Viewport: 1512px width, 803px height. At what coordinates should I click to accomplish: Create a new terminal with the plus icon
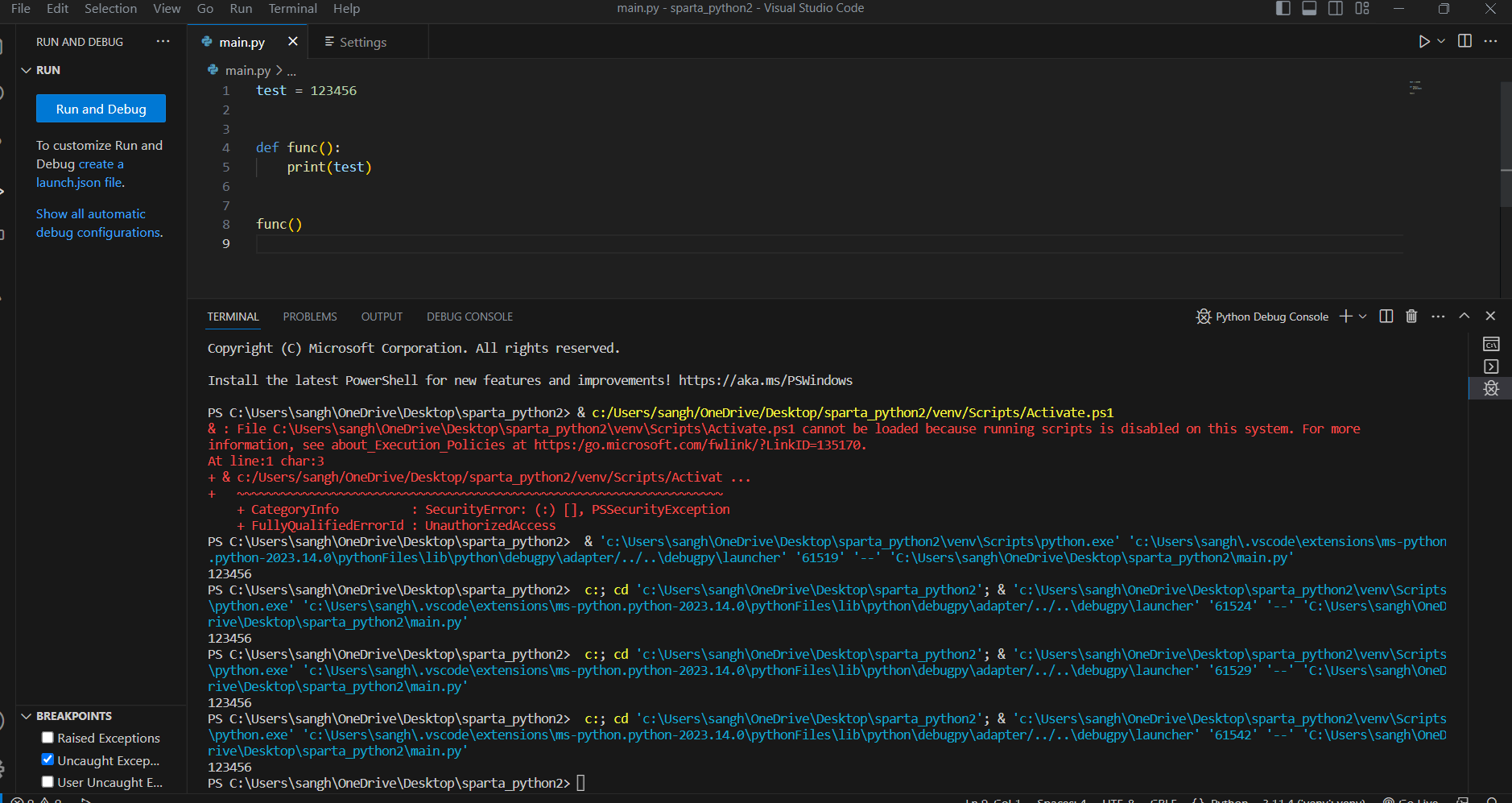(x=1345, y=317)
